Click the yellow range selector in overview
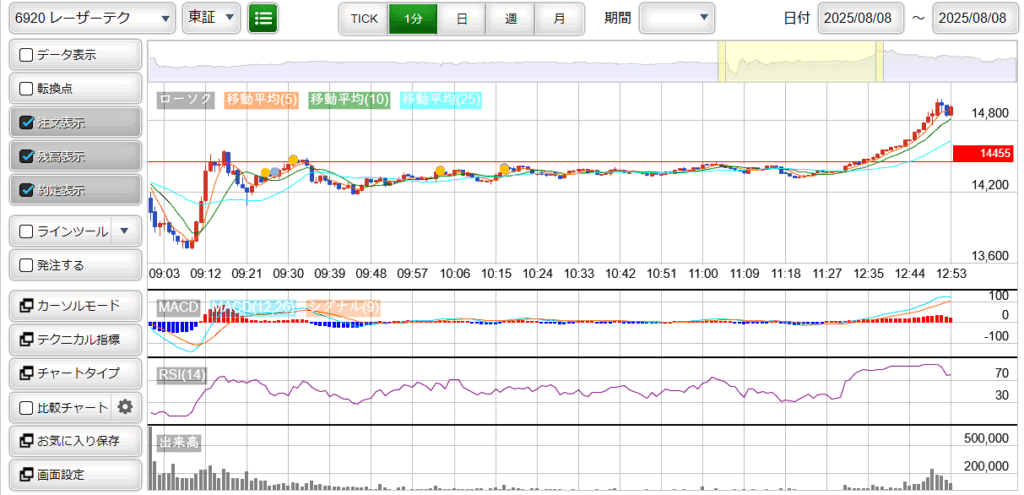 (x=801, y=62)
